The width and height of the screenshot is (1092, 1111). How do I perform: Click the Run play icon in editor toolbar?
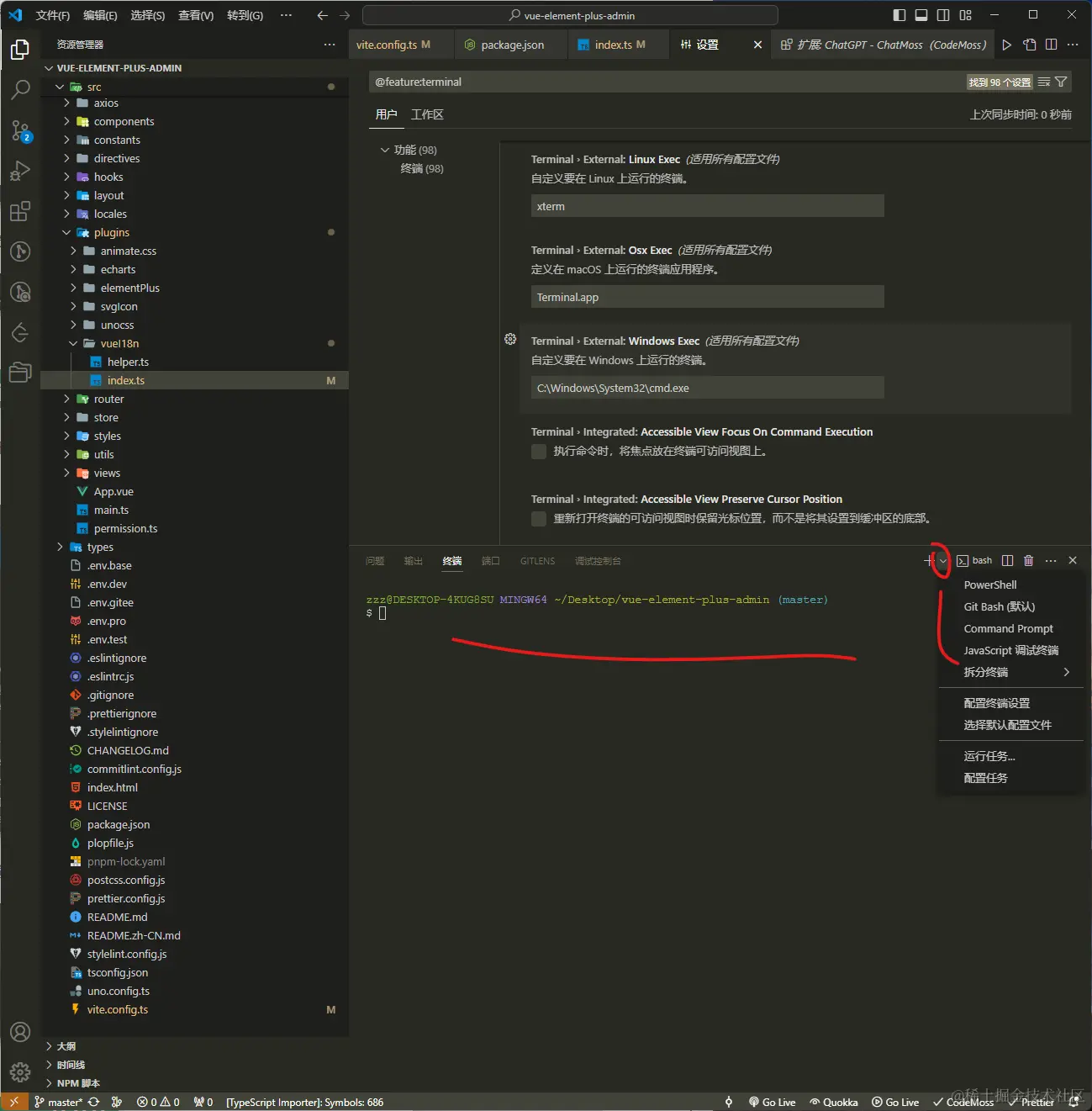pyautogui.click(x=1006, y=45)
